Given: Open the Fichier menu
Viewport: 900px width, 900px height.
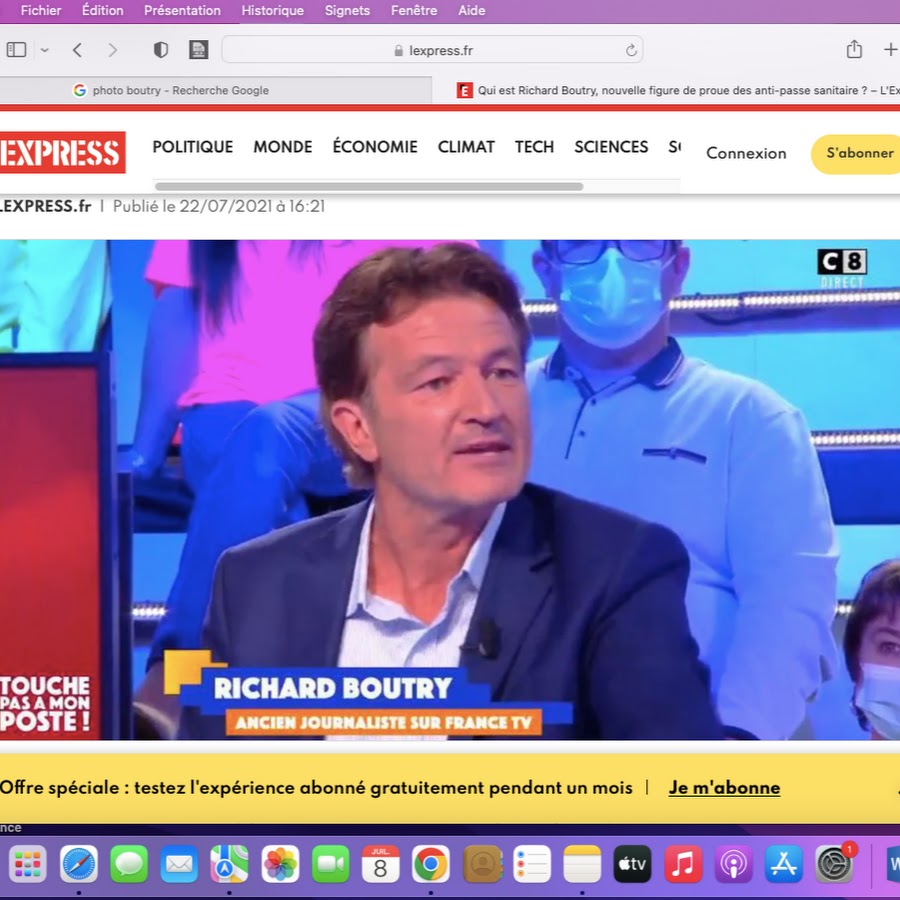Looking at the screenshot, I should click(x=41, y=10).
